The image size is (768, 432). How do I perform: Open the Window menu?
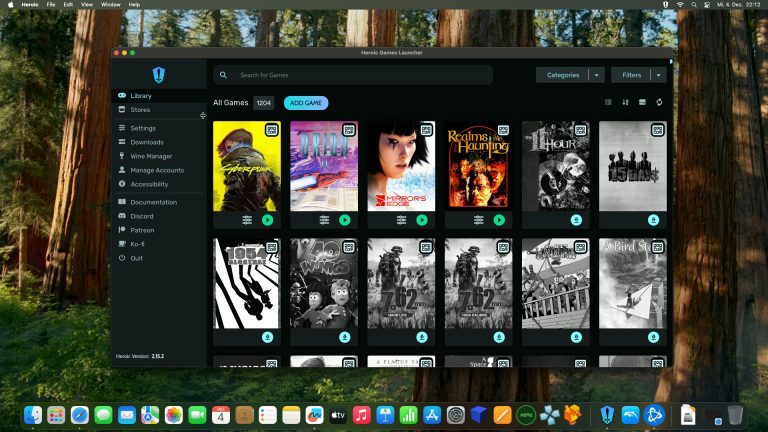pos(111,4)
